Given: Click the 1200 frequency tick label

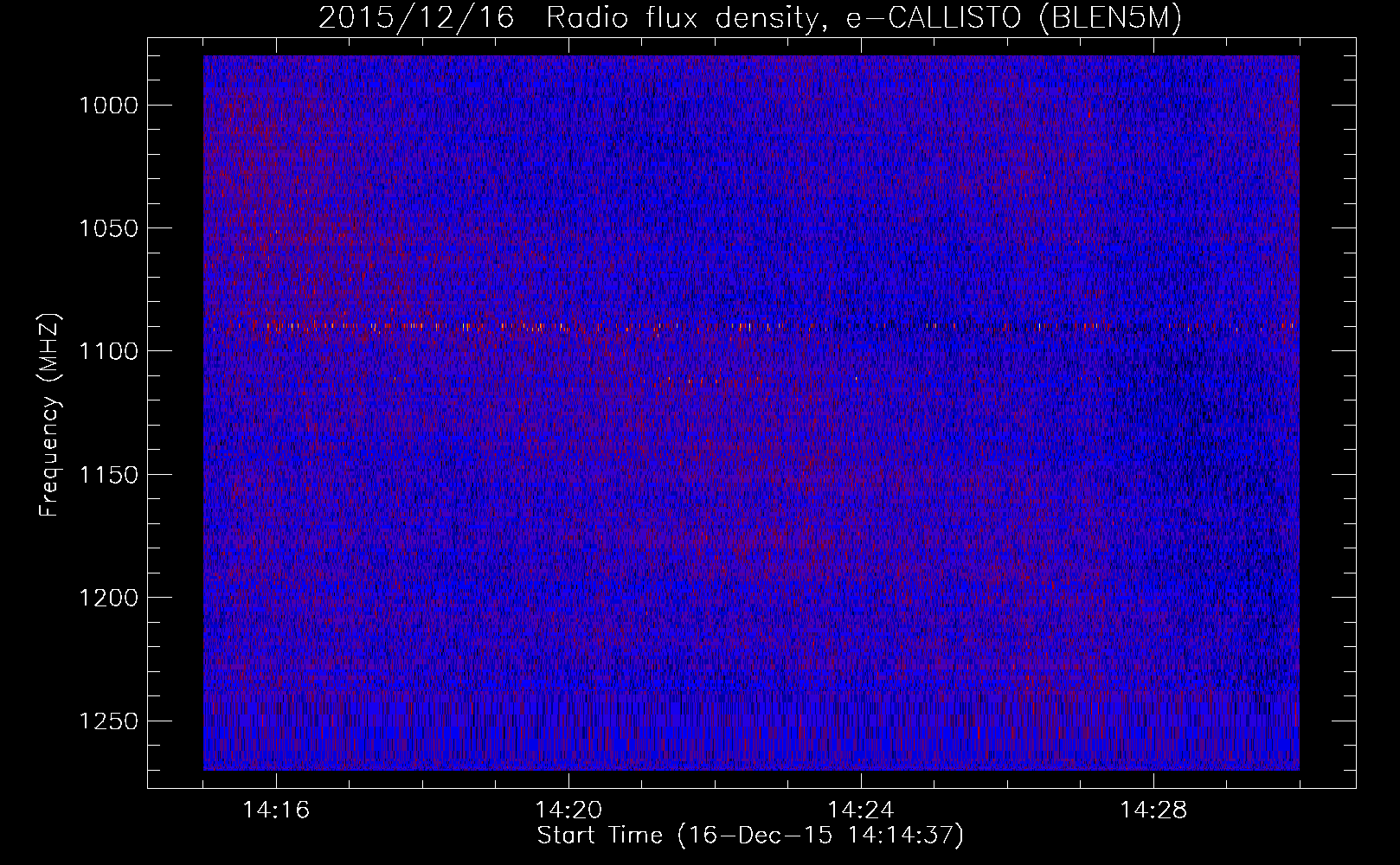Looking at the screenshot, I should point(109,598).
